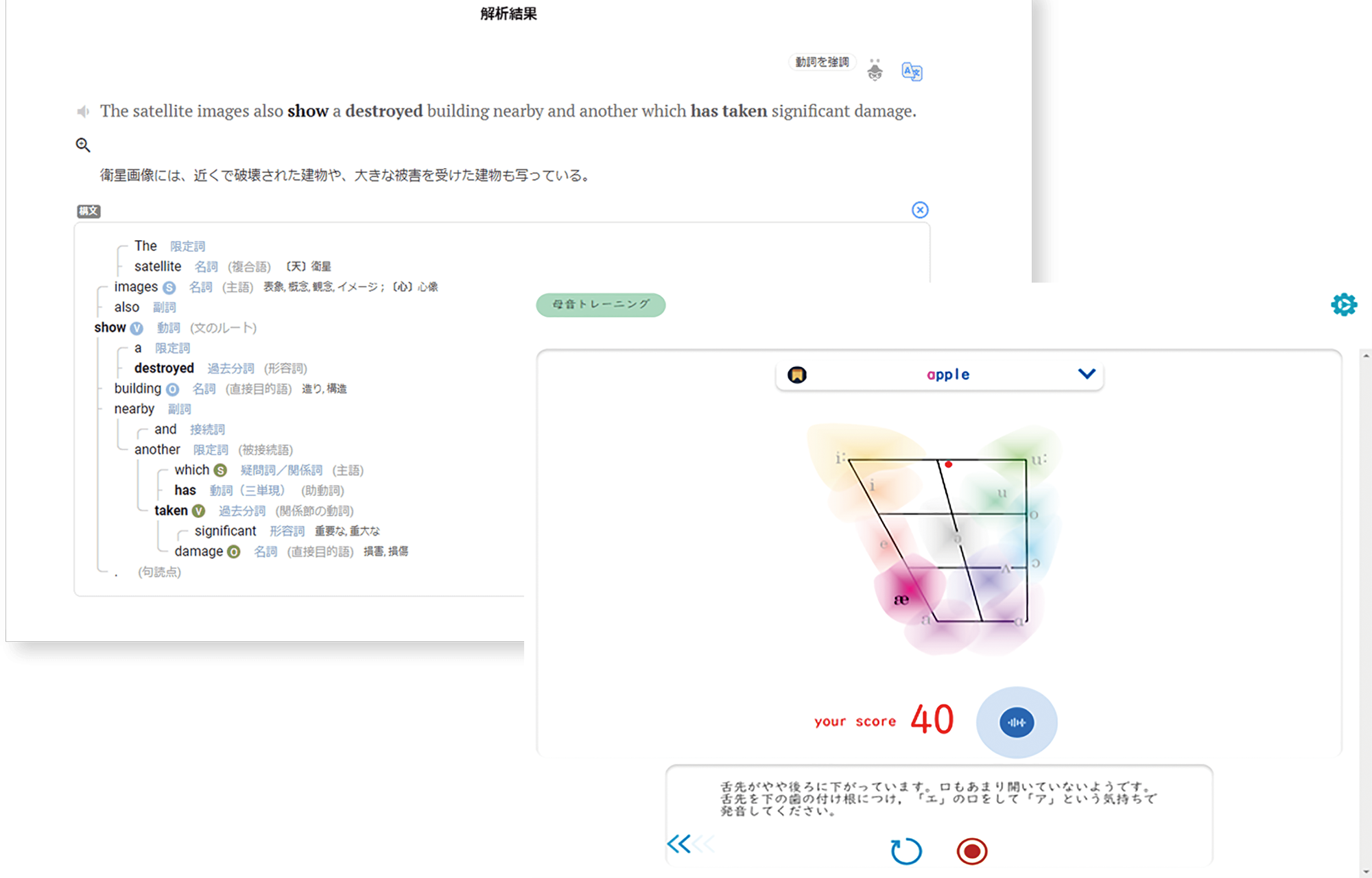Click the back navigation arrows at bottom left

tap(689, 845)
